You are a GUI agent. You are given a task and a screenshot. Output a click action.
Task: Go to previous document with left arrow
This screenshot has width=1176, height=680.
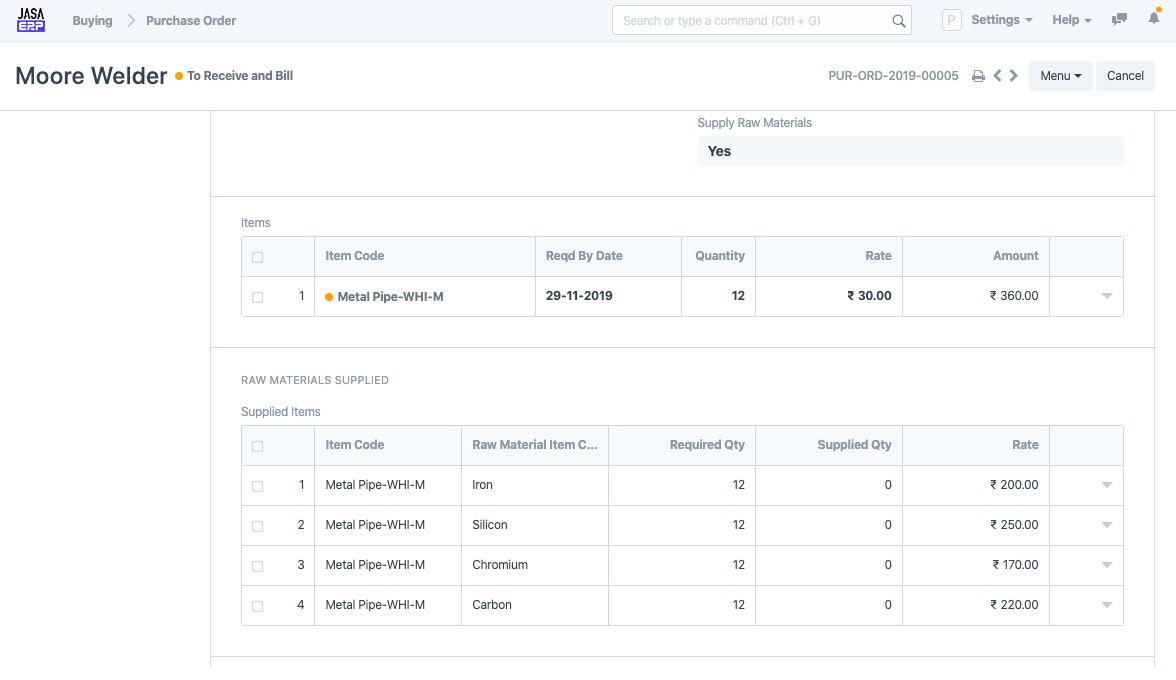point(997,76)
